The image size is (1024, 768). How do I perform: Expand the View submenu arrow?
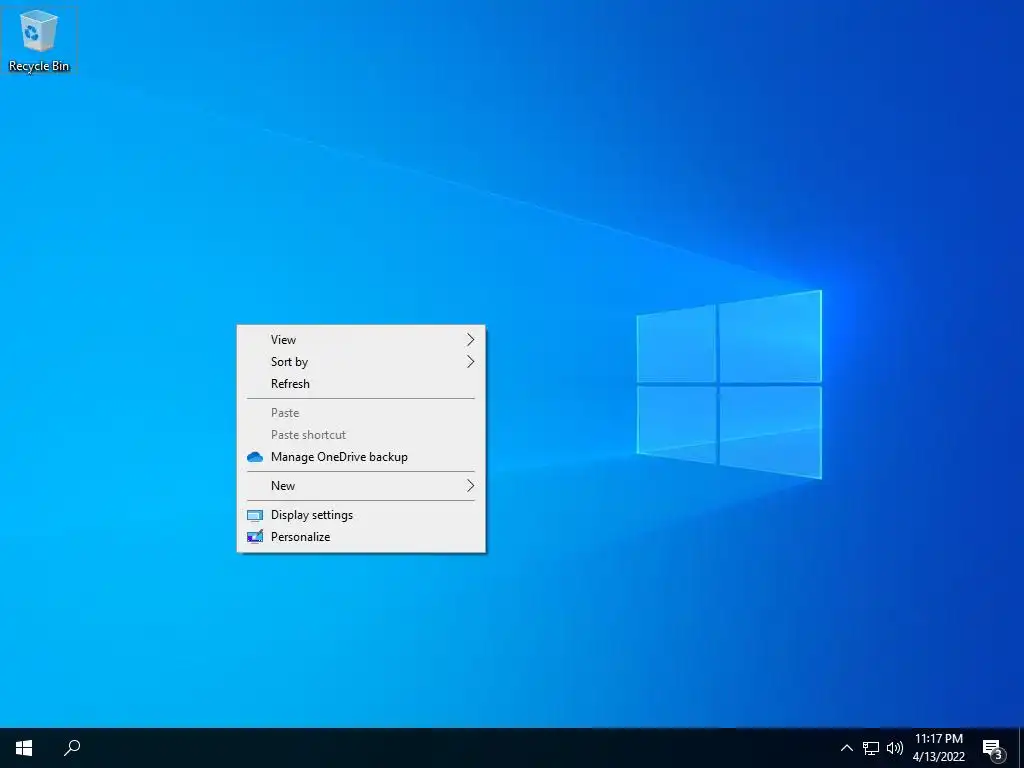pos(470,340)
